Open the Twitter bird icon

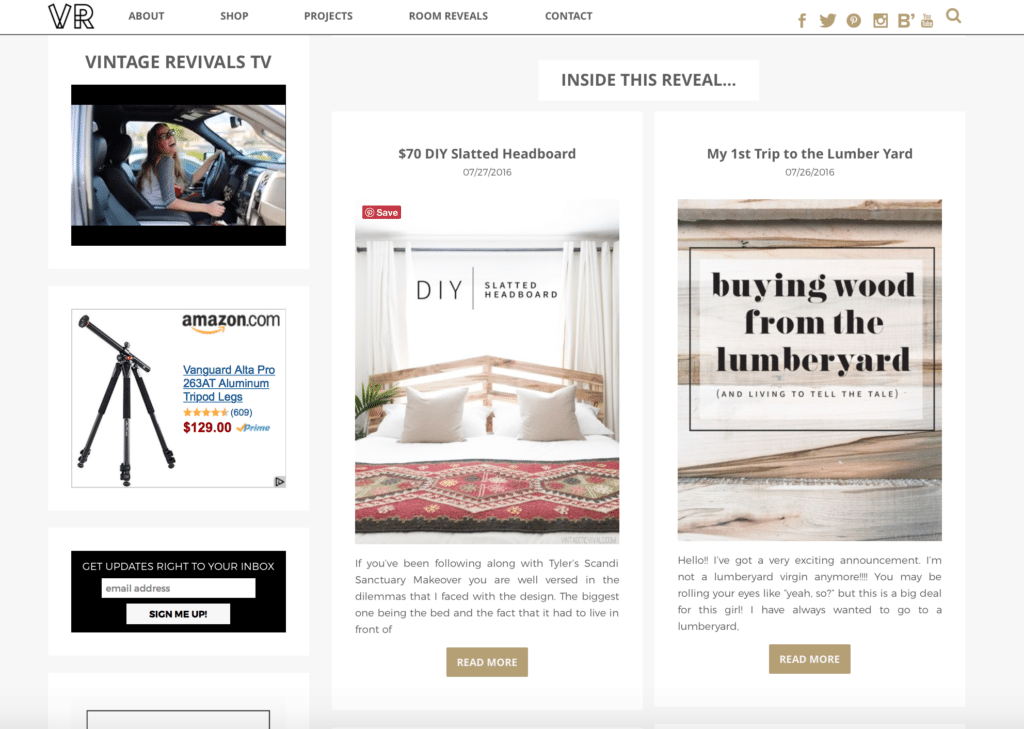click(x=827, y=20)
